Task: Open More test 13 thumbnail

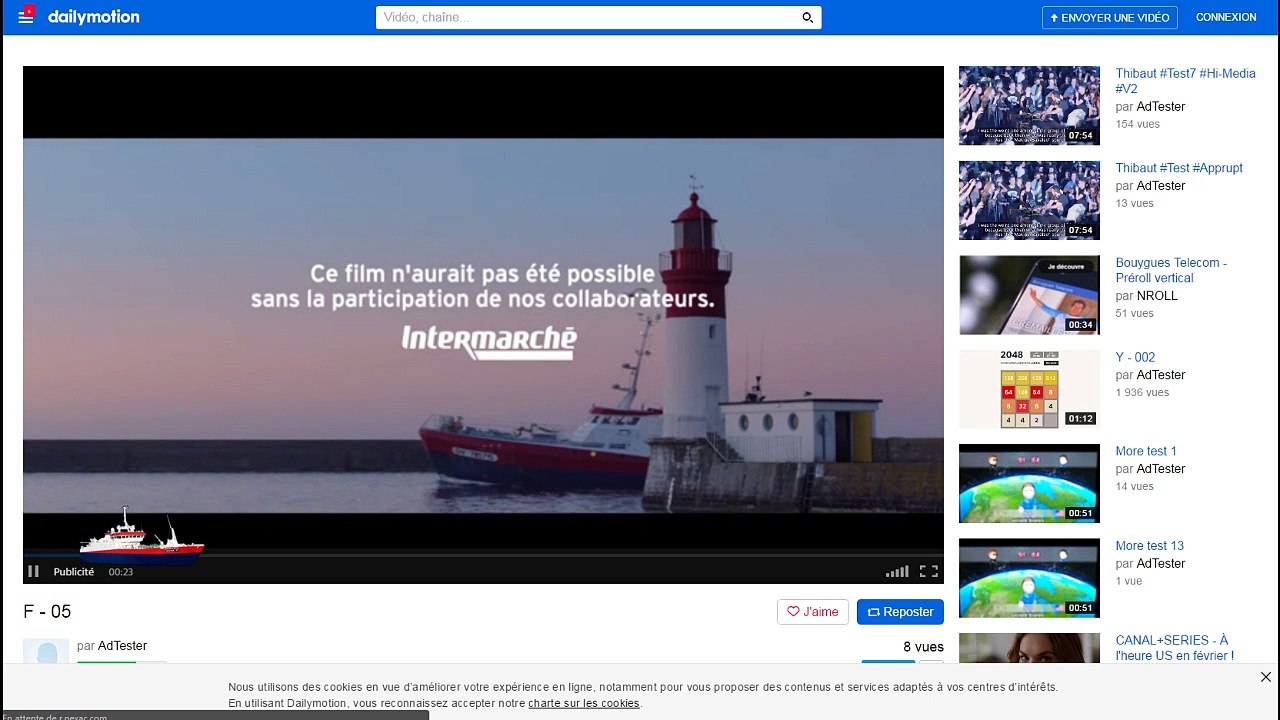Action: click(x=1029, y=578)
